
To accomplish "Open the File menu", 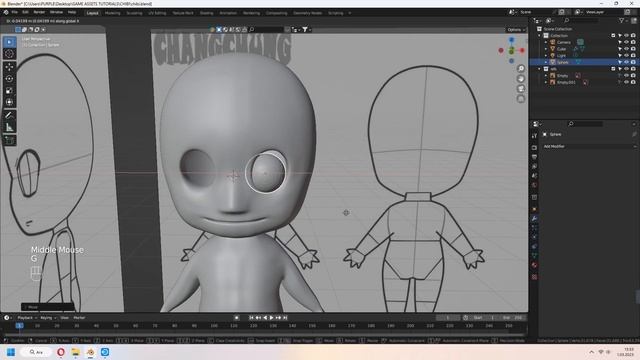I will click(x=15, y=13).
